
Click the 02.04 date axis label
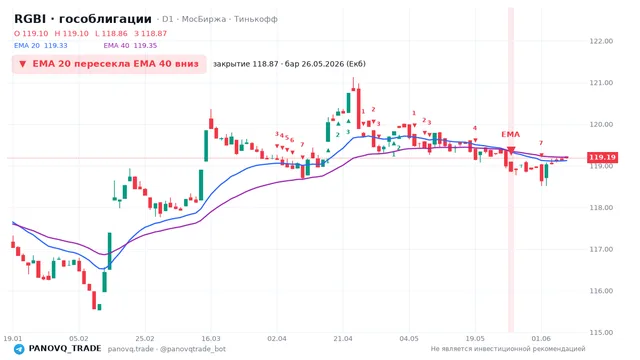(277, 338)
